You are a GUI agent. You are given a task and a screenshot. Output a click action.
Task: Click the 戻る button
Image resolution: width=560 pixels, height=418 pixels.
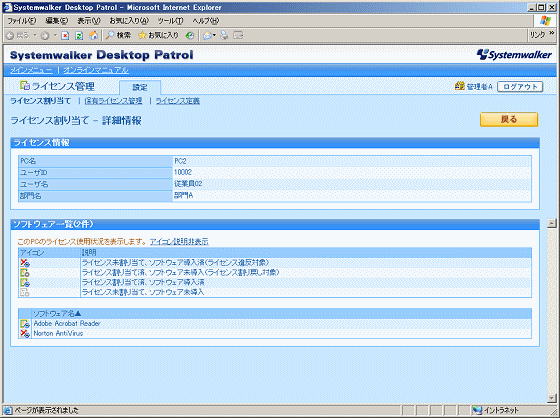tap(509, 119)
